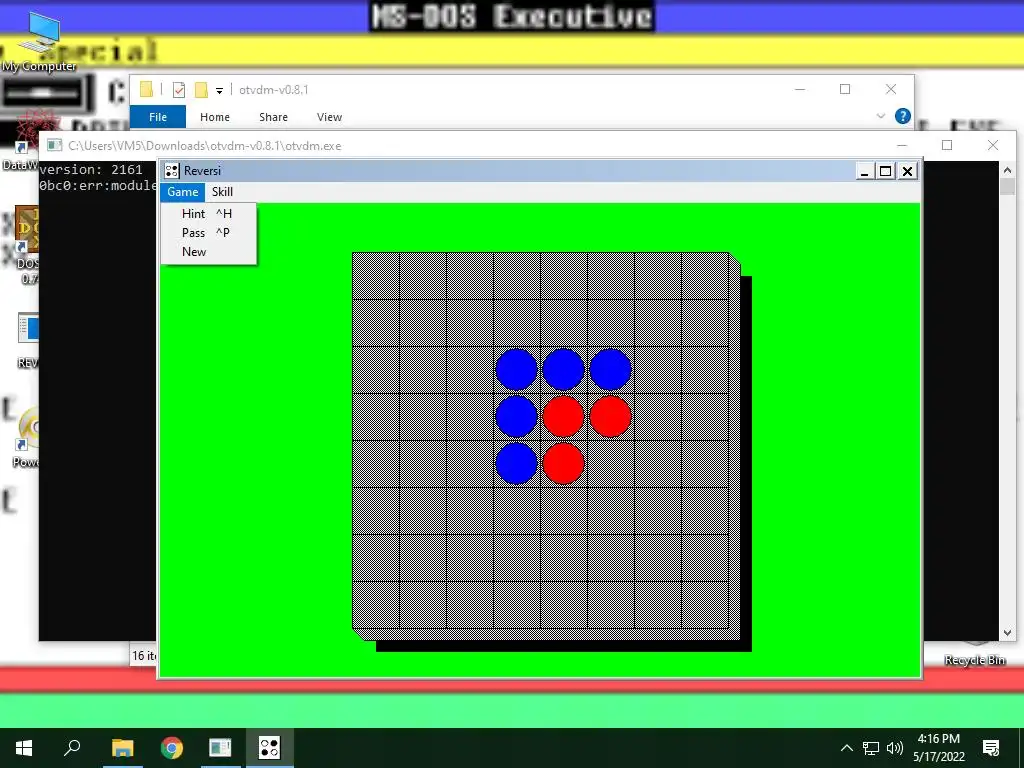Minimize the otvdm-v0.8.1 Explorer window

pyautogui.click(x=800, y=89)
